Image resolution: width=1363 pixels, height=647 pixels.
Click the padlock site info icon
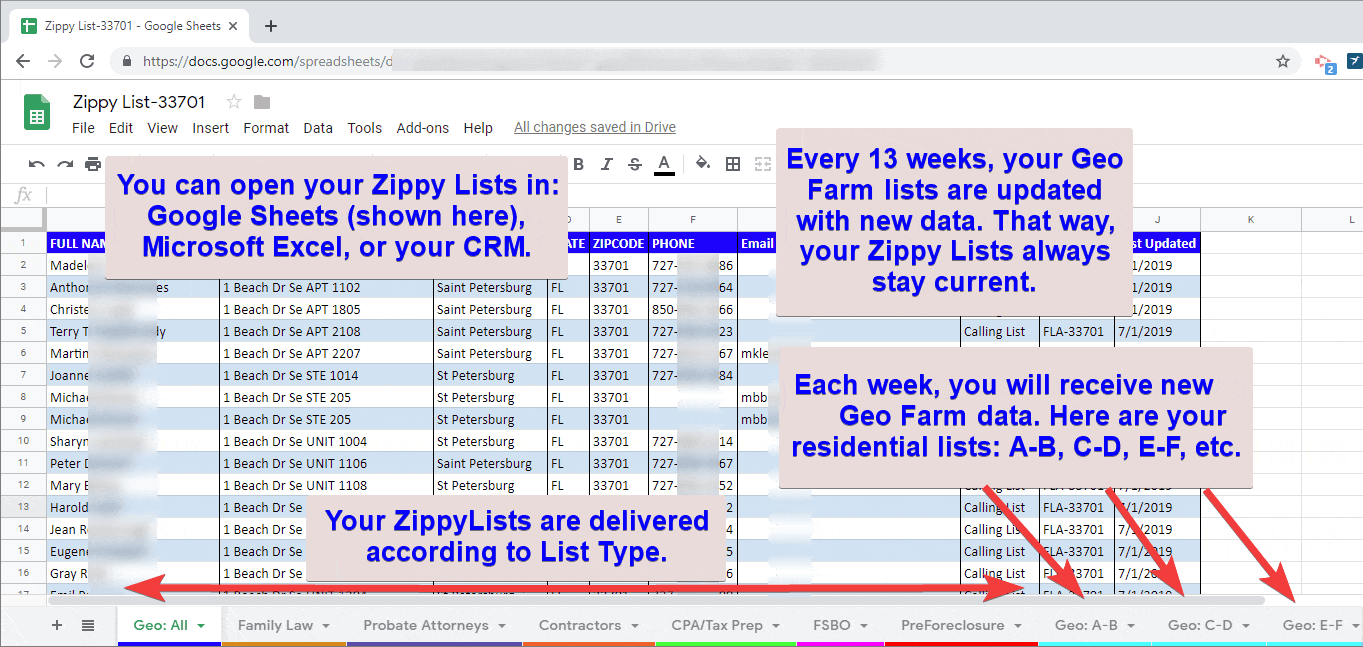[127, 61]
